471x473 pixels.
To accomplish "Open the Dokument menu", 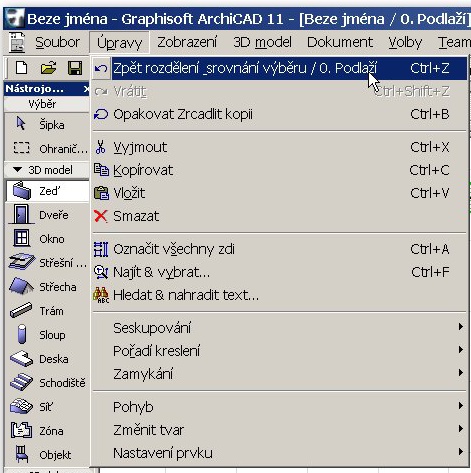I will pos(340,42).
